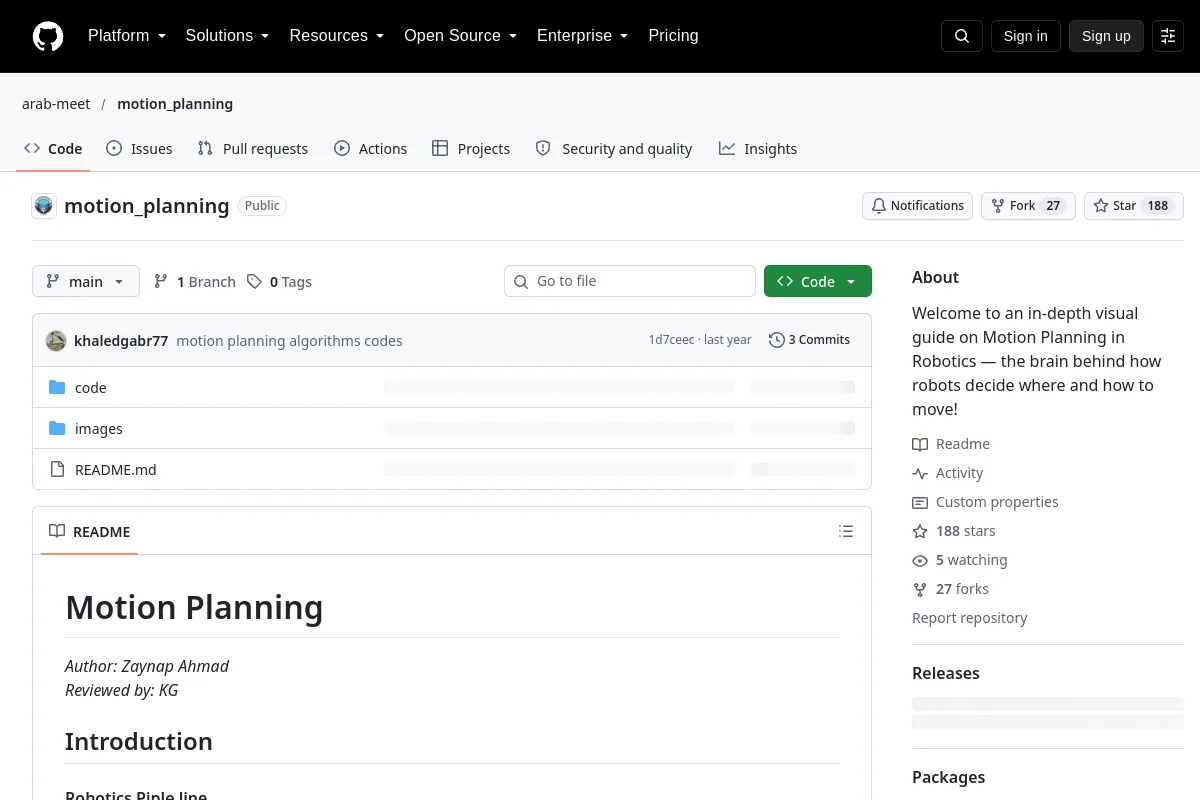Open commit hash 1d7ceec

(671, 340)
